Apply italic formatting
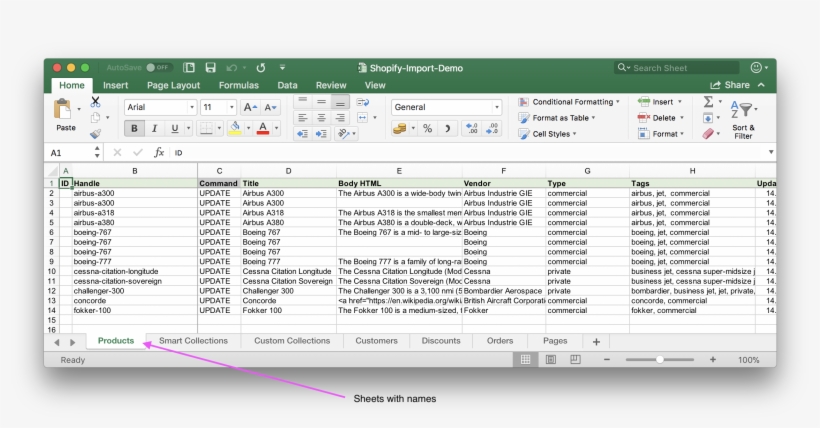This screenshot has height=428, width=820. click(x=154, y=128)
